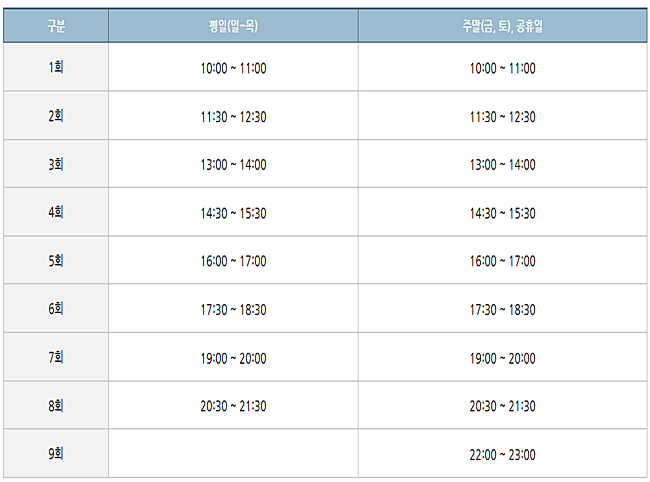The height and width of the screenshot is (482, 650).
Task: Select the 평일(일~목) column header
Action: (x=233, y=26)
